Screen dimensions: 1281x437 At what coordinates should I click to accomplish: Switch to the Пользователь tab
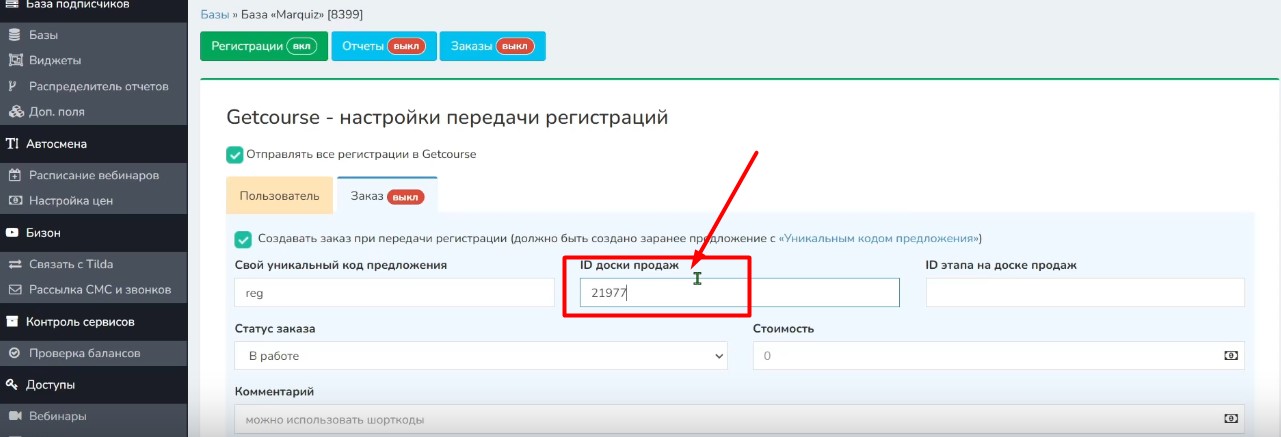(279, 196)
